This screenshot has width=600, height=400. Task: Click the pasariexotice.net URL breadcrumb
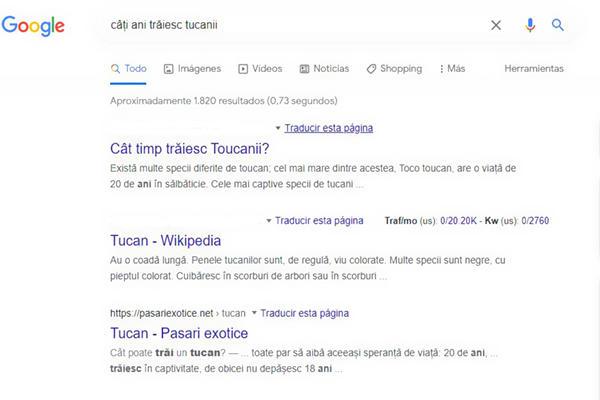click(178, 313)
